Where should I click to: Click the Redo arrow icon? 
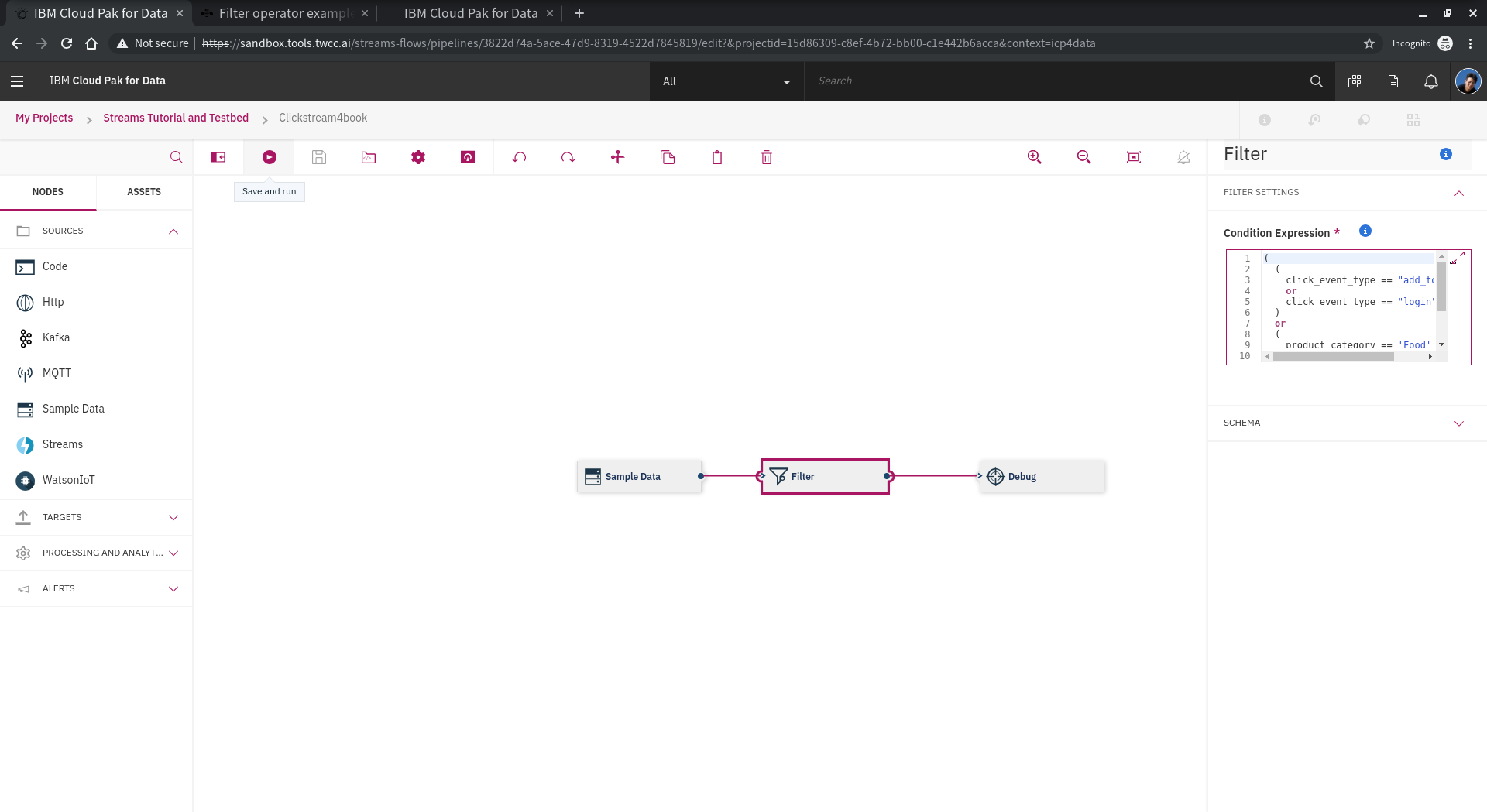tap(568, 157)
